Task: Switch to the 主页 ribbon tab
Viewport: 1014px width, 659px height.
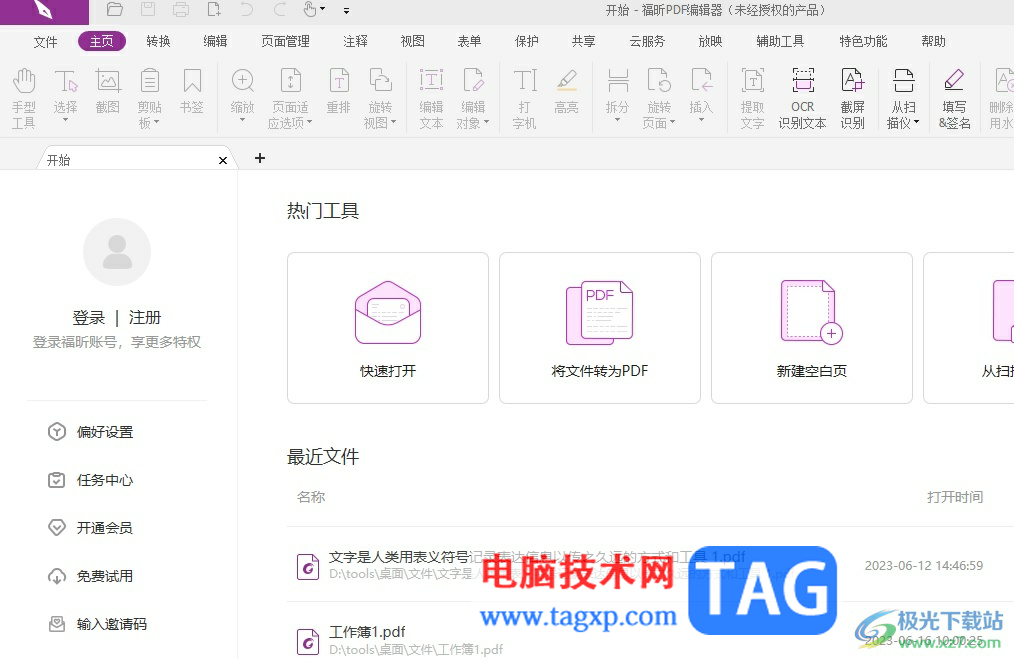Action: pyautogui.click(x=102, y=41)
